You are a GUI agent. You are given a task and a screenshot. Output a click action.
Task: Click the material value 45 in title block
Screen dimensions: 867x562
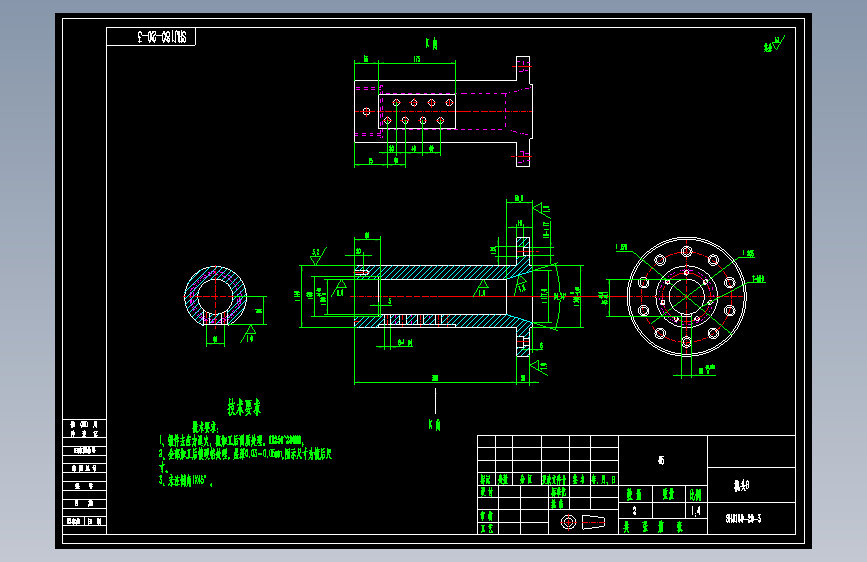[661, 460]
